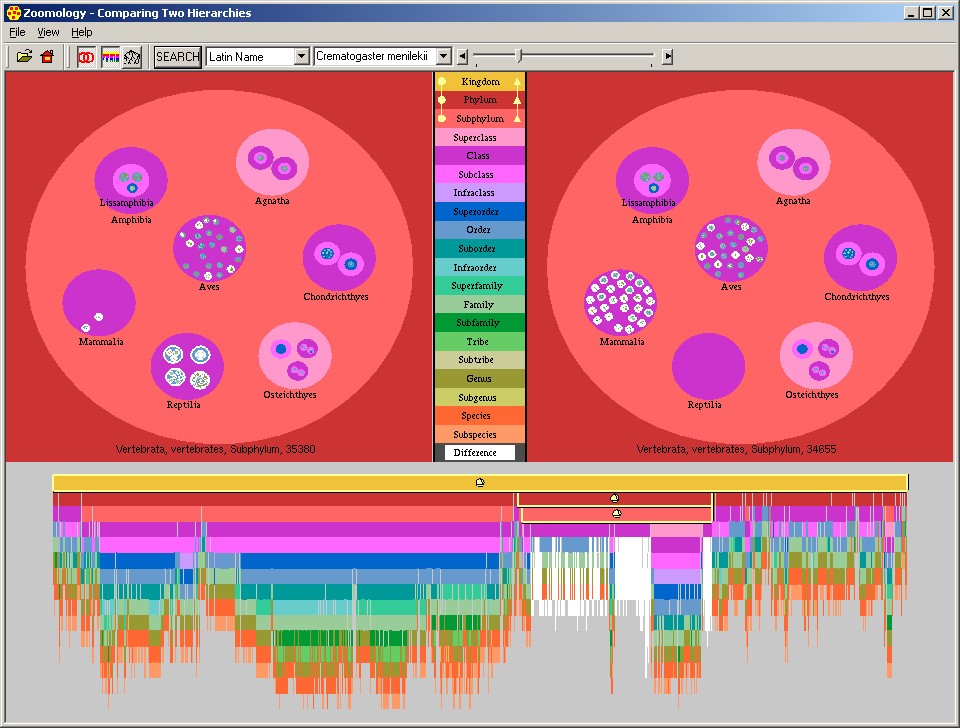Image resolution: width=960 pixels, height=728 pixels.
Task: Choose the Order legend row
Action: click(x=480, y=230)
